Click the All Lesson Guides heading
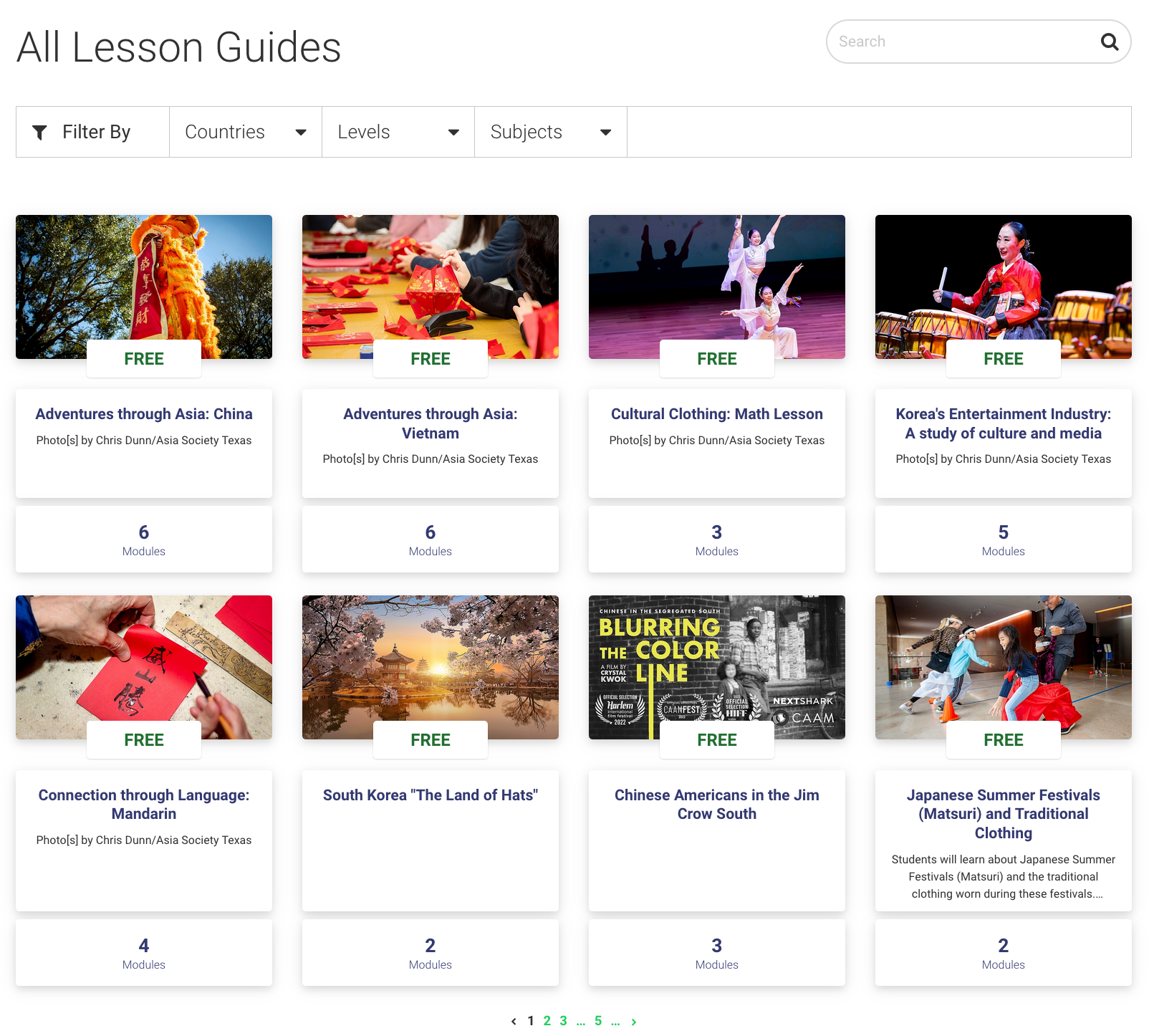This screenshot has height=1036, width=1149. (179, 47)
